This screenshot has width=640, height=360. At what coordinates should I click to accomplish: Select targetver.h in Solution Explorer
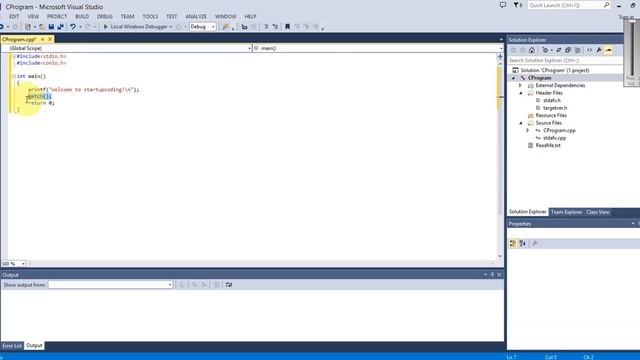click(x=555, y=108)
